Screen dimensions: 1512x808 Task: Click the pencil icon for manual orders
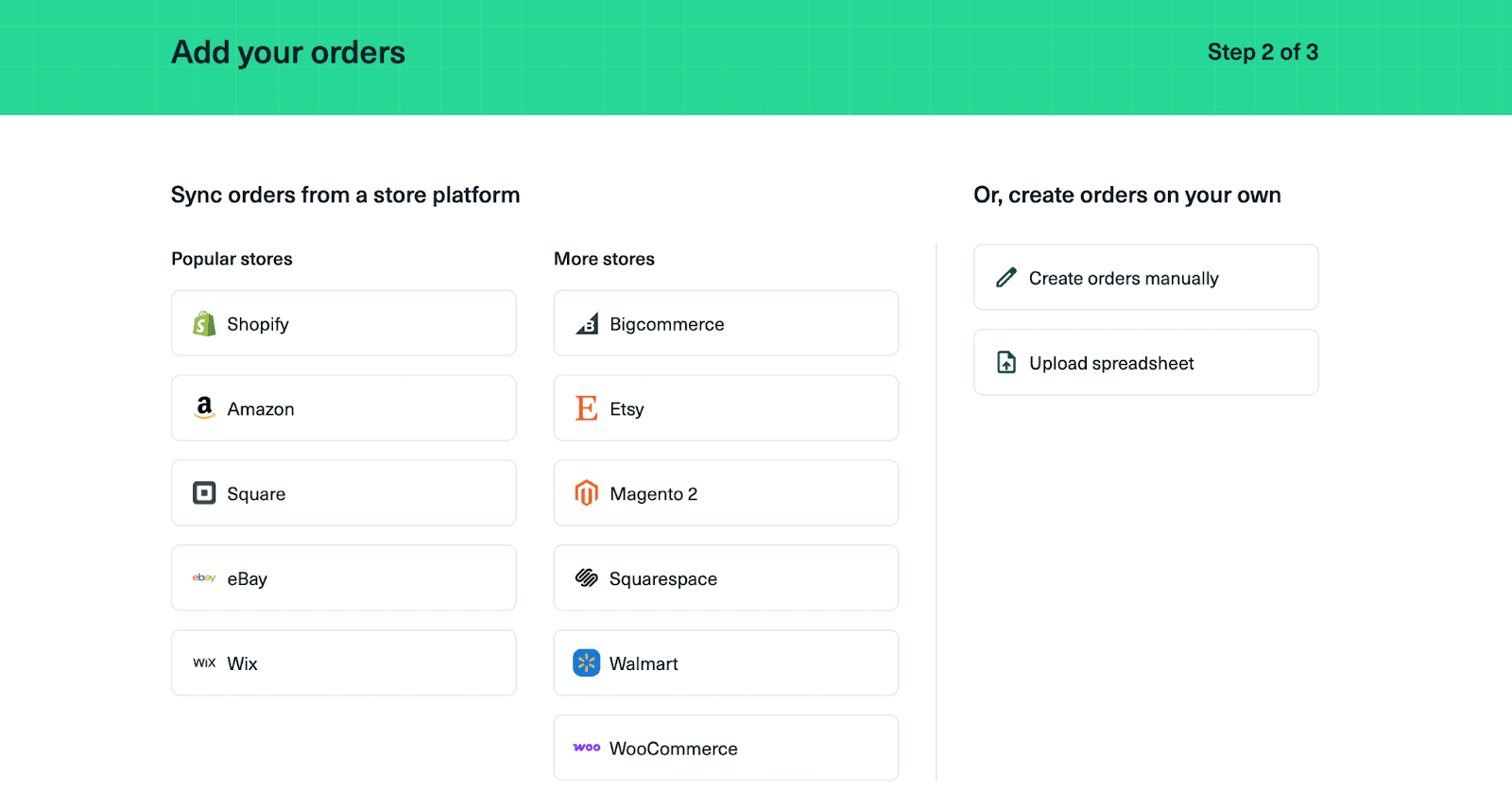click(1006, 278)
